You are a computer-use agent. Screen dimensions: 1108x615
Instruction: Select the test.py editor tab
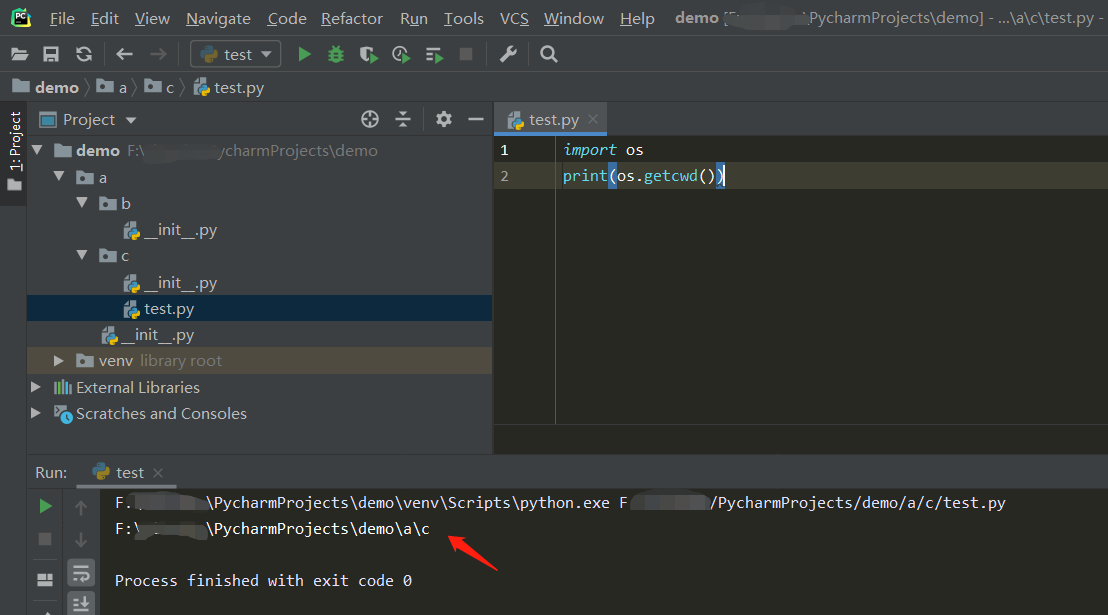[x=550, y=119]
